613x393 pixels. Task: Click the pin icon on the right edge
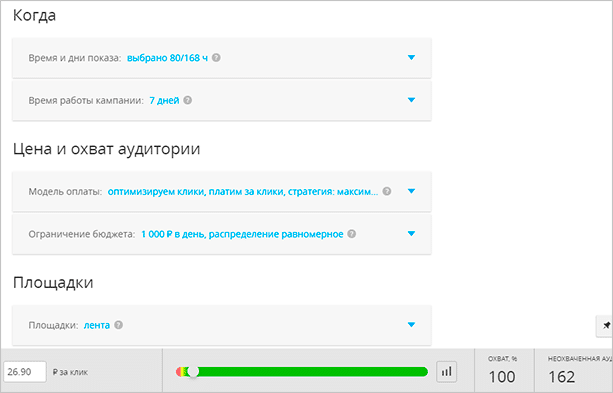click(x=606, y=326)
